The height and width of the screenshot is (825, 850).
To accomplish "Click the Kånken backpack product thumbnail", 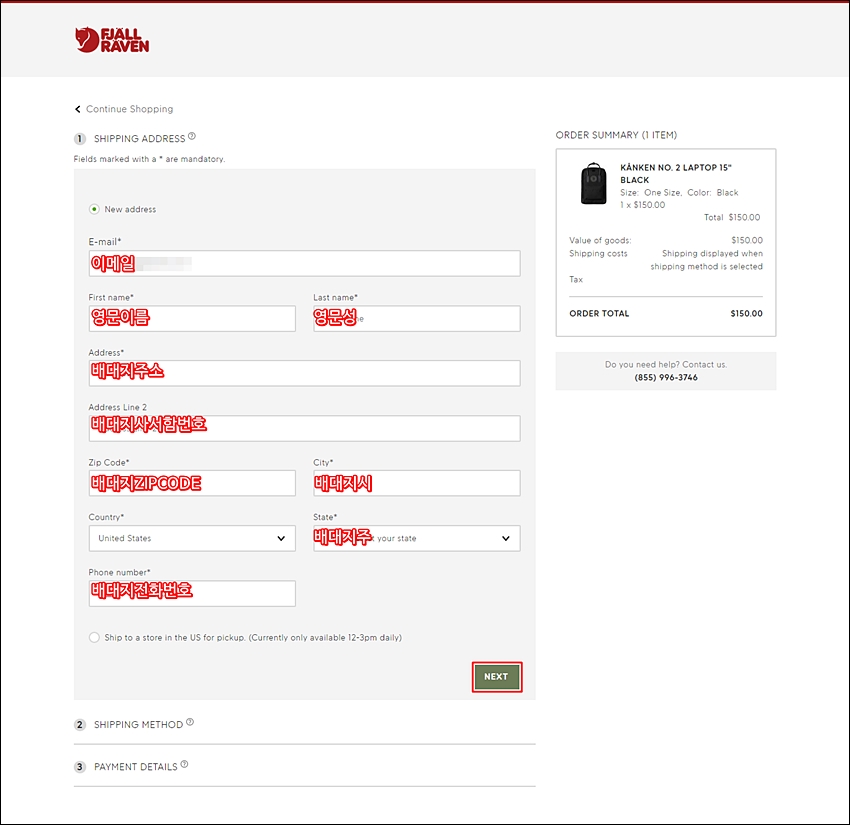I will pyautogui.click(x=594, y=184).
